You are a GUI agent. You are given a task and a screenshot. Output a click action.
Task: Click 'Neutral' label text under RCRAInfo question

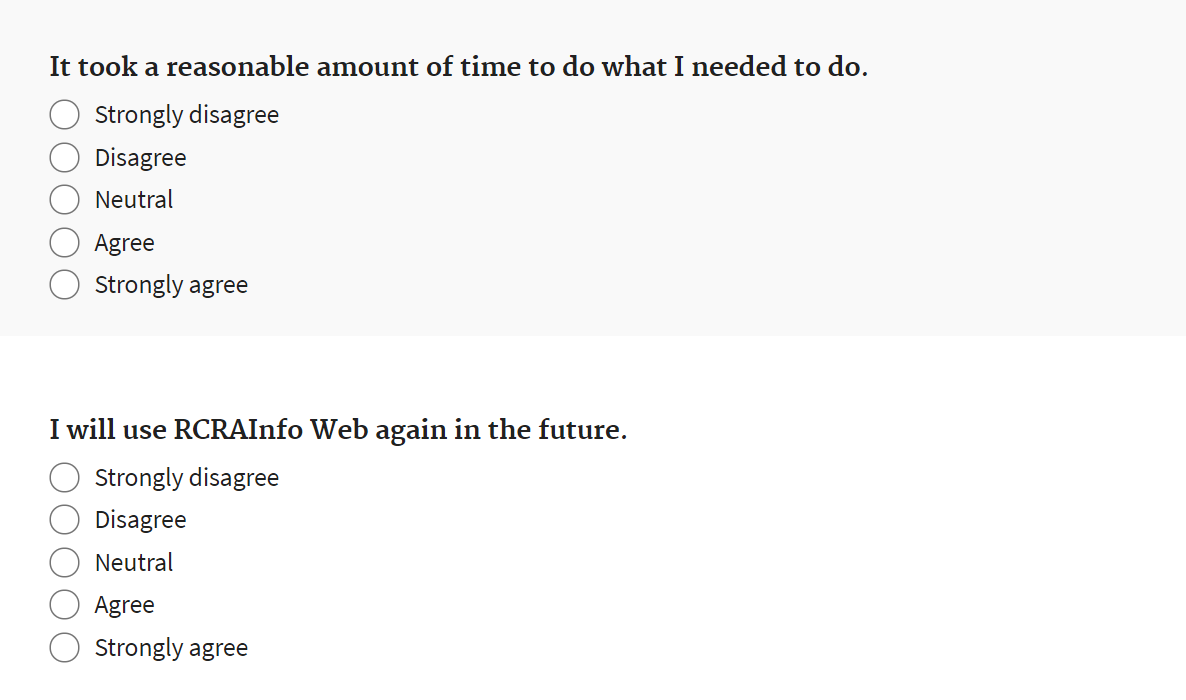[134, 563]
